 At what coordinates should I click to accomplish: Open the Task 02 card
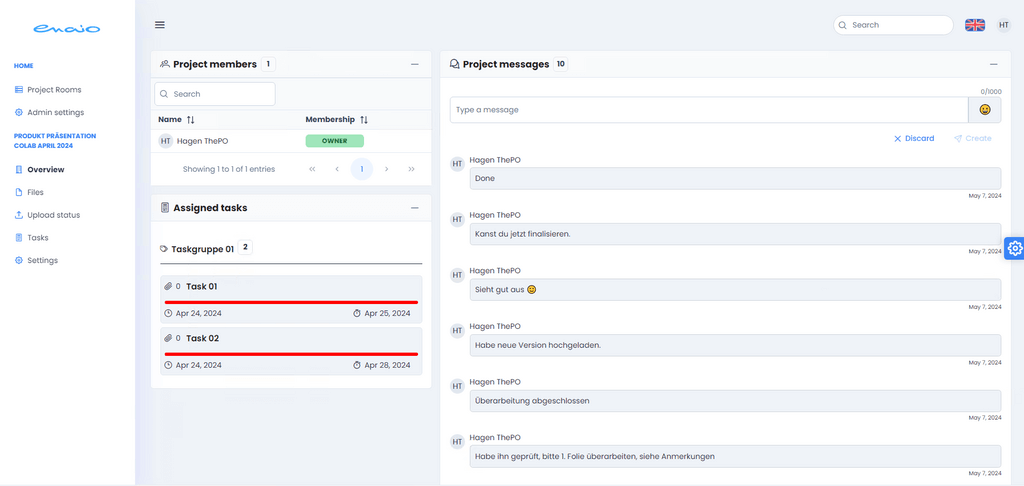click(x=291, y=351)
